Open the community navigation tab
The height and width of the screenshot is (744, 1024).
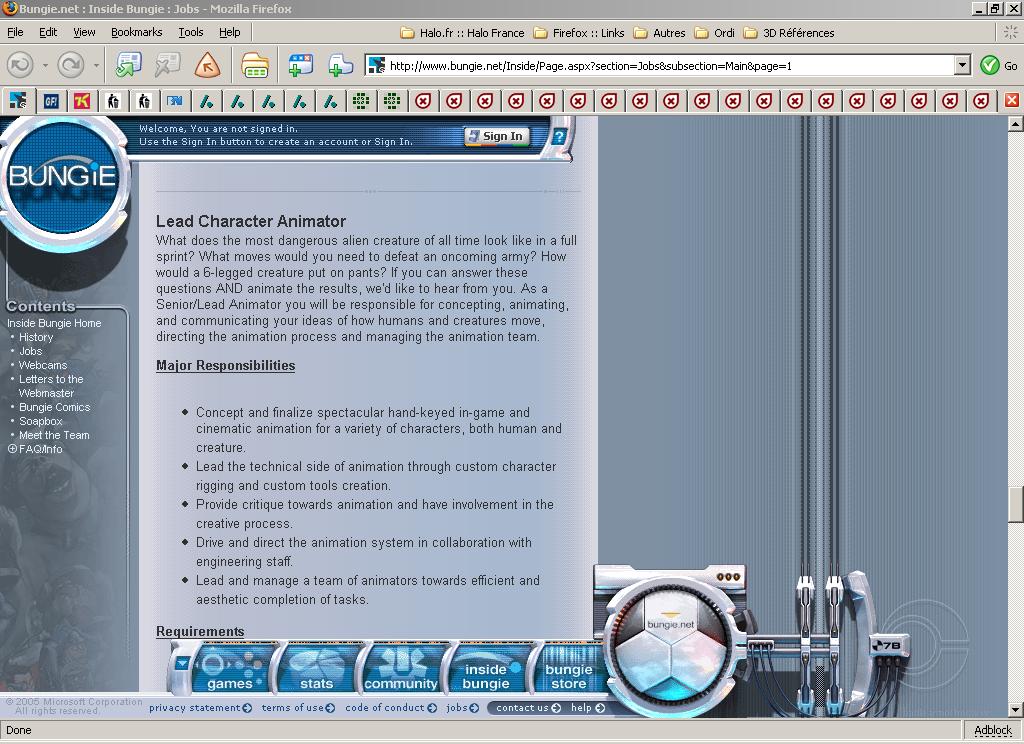coord(400,668)
